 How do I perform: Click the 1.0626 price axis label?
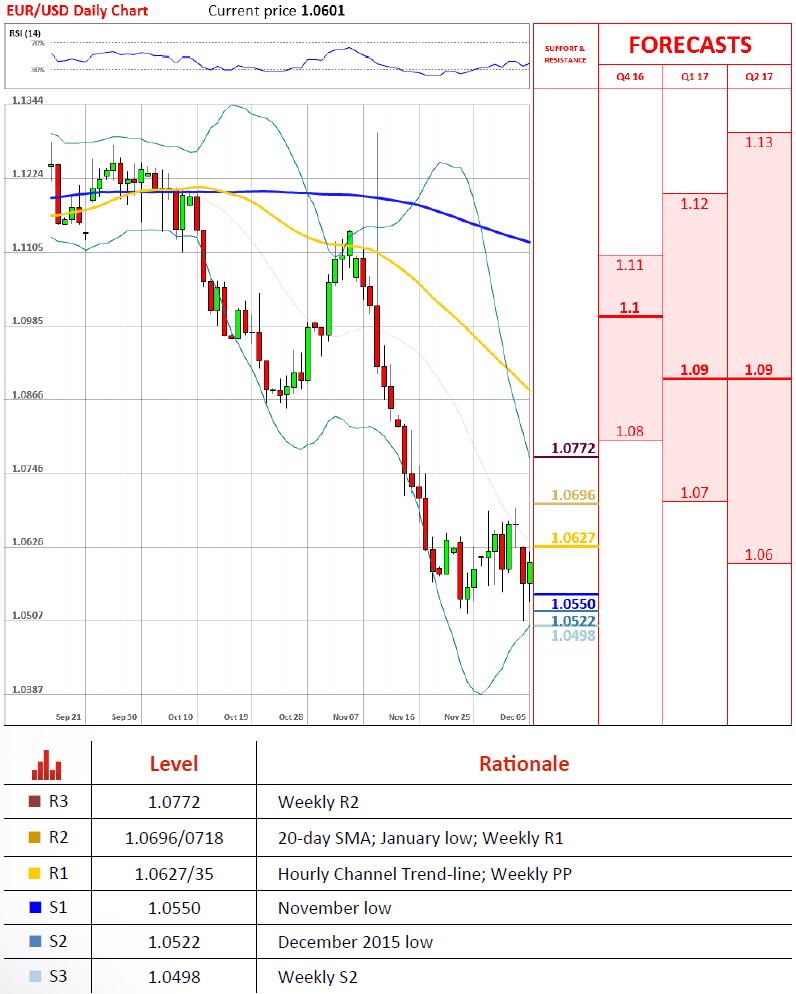point(28,542)
